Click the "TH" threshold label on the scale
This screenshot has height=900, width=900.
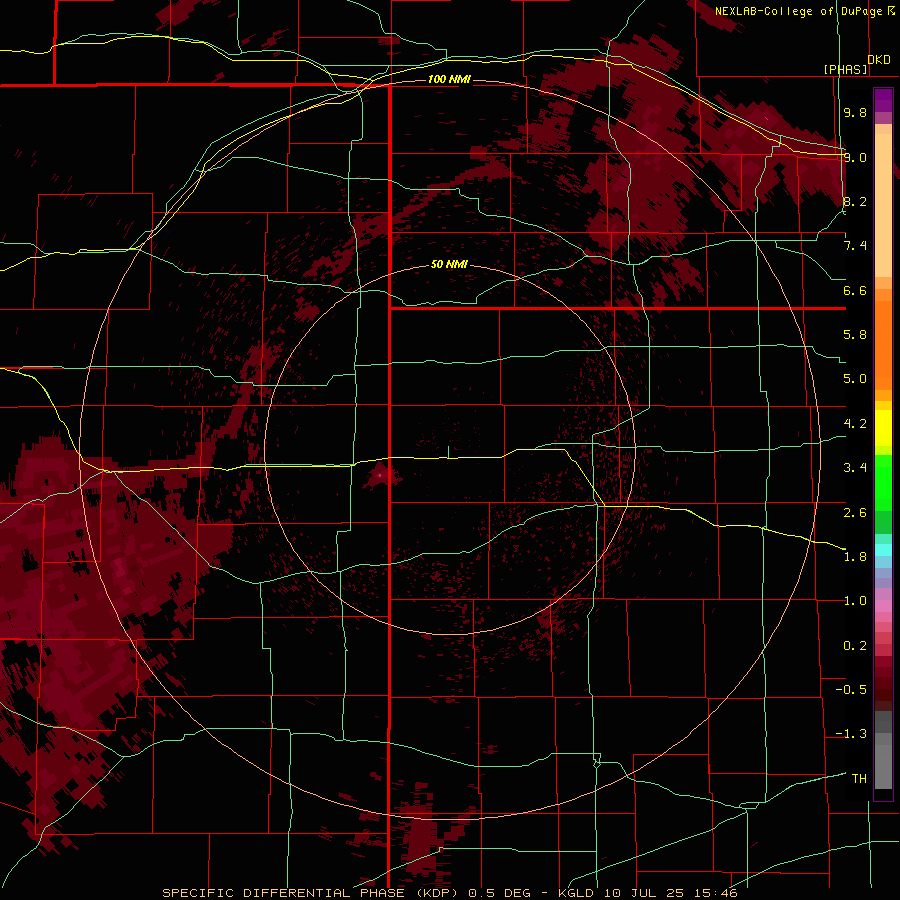(859, 779)
